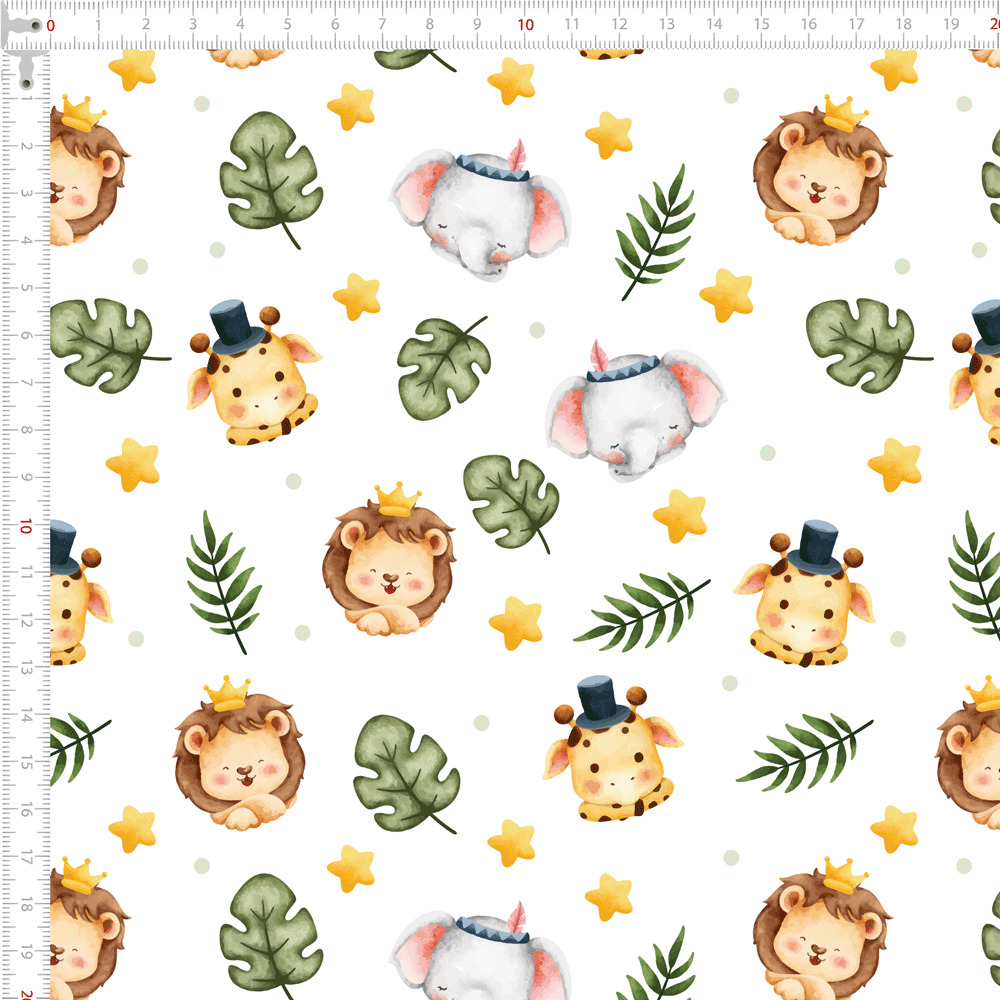The width and height of the screenshot is (1000, 1000).
Task: Click number 11 on the vertical ruler
Action: pos(26,572)
